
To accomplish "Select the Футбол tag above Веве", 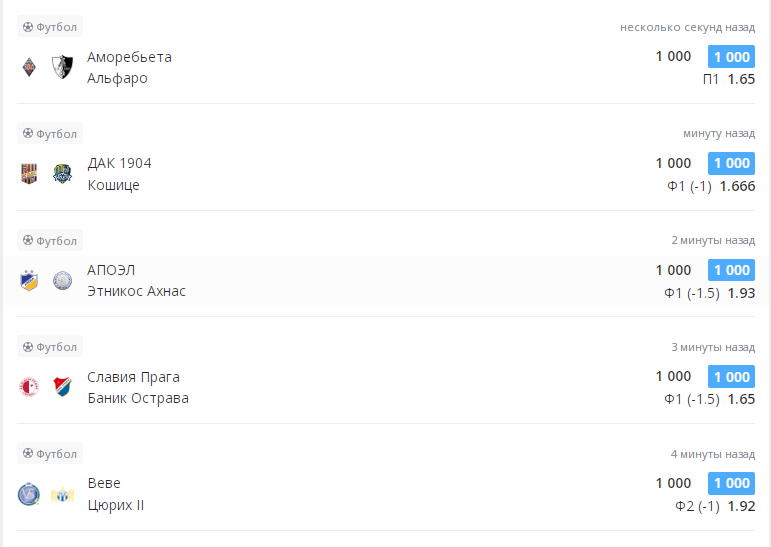I will [x=50, y=454].
